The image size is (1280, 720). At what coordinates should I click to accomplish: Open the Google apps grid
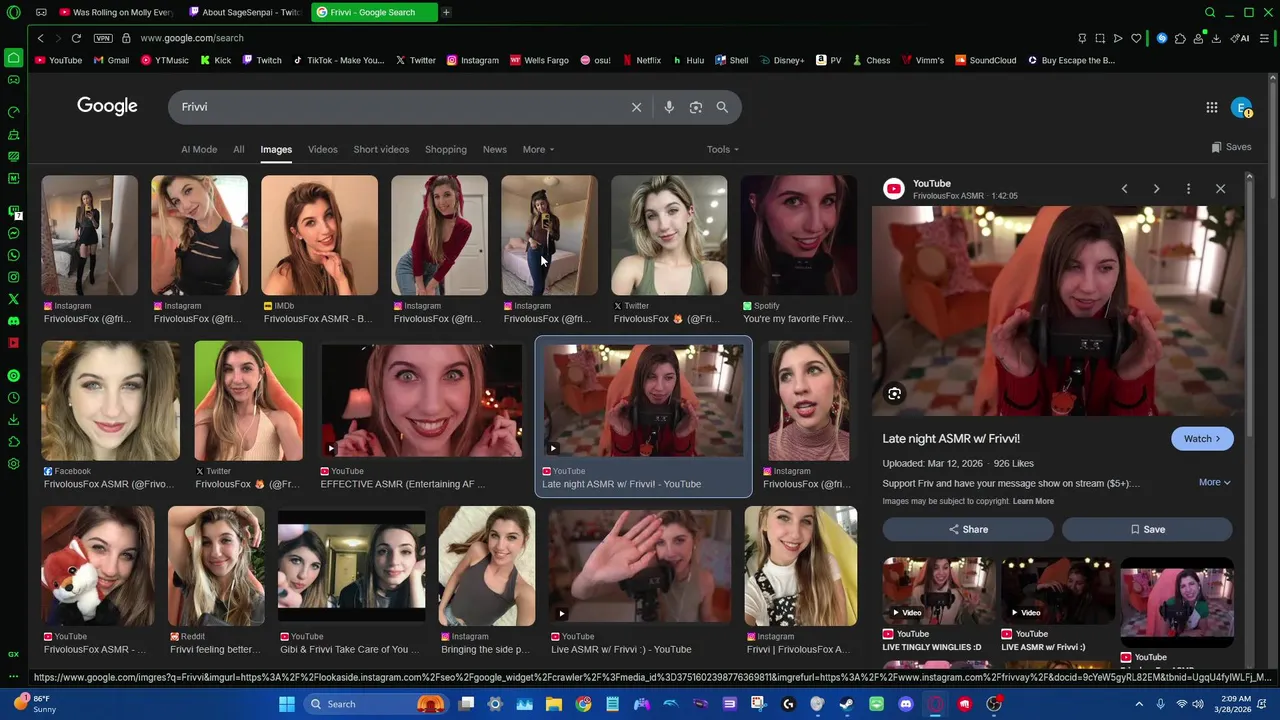click(1211, 107)
